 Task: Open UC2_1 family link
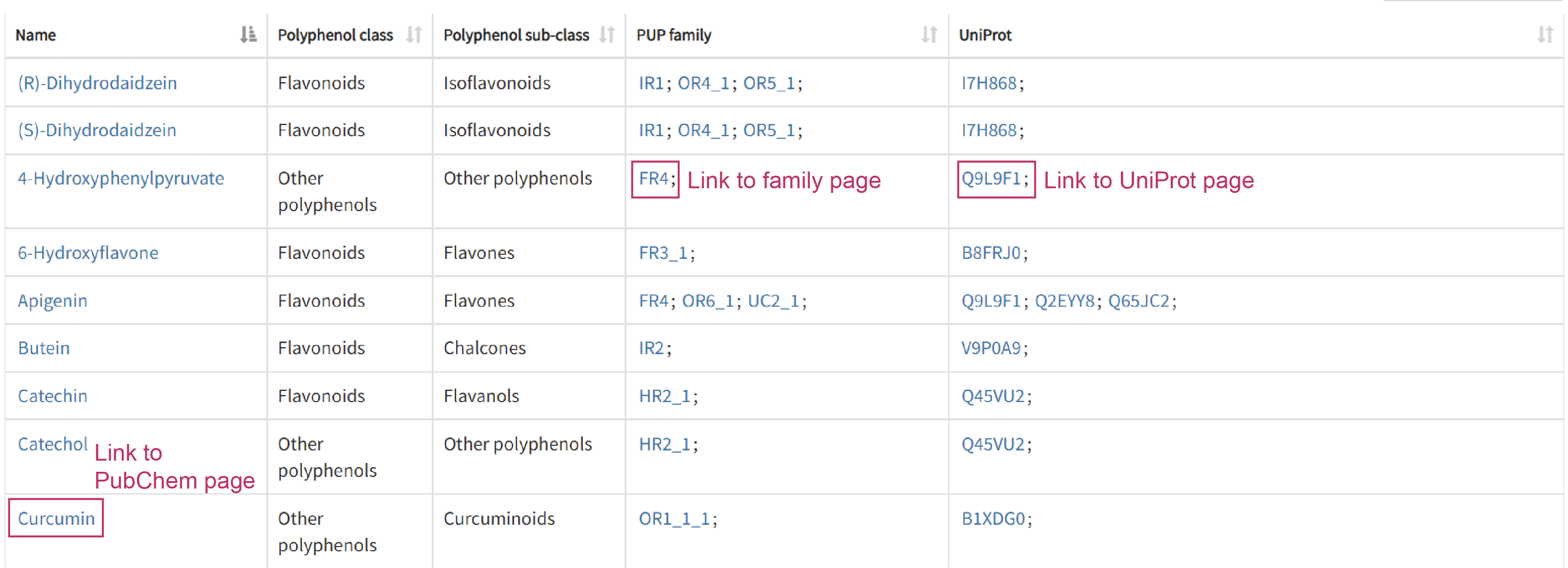pos(772,301)
